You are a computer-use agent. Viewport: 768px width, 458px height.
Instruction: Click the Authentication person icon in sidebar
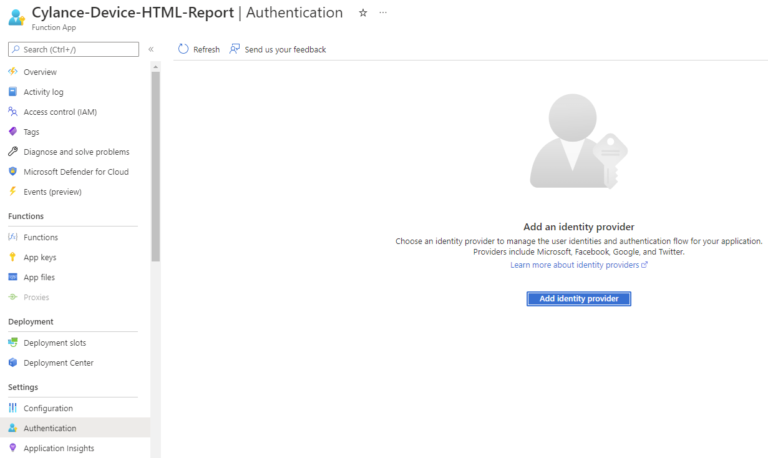tap(13, 428)
